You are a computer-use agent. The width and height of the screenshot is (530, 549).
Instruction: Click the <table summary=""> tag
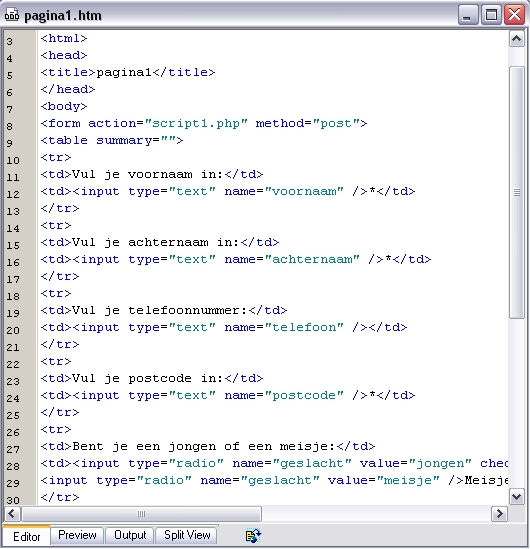coord(112,140)
